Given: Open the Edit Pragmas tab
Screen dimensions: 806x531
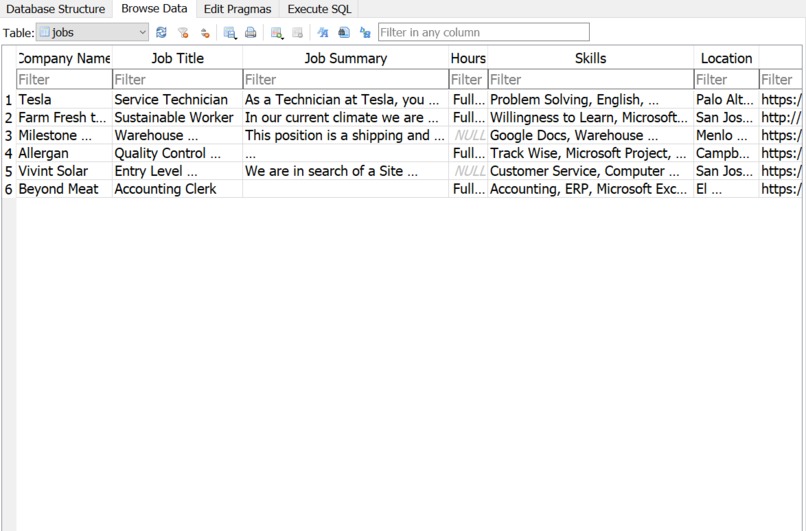Looking at the screenshot, I should point(237,9).
